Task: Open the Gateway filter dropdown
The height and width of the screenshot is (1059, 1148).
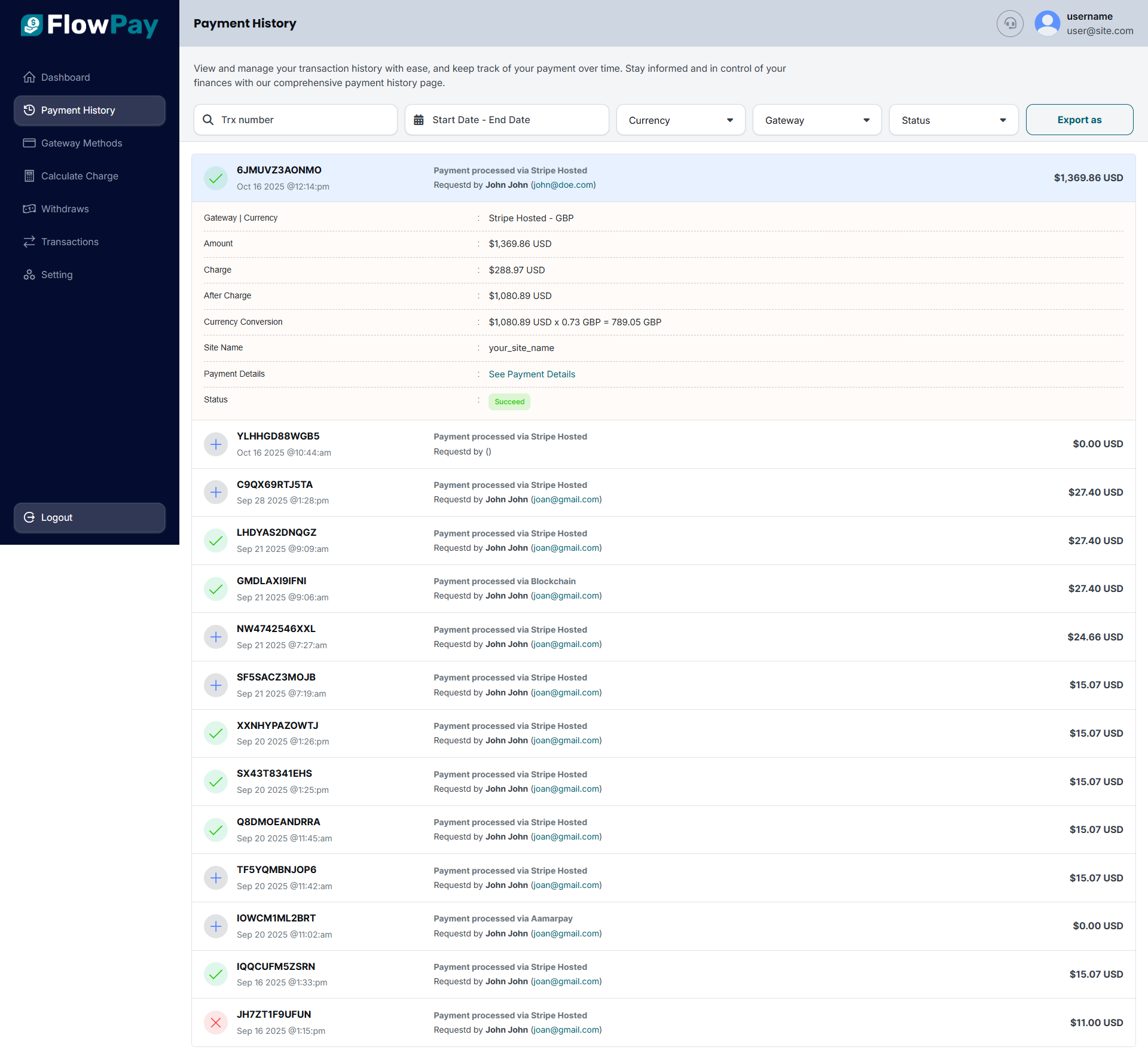Action: tap(817, 120)
